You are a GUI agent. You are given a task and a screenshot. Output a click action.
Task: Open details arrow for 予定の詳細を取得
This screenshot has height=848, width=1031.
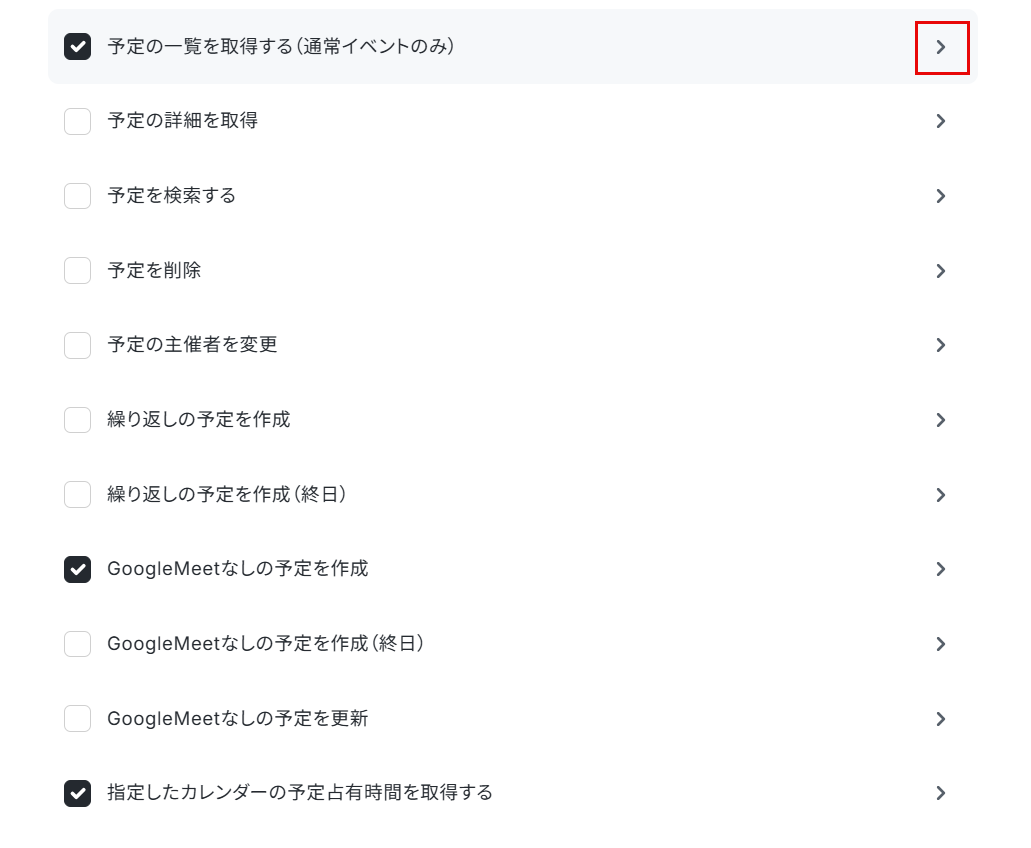(x=941, y=122)
